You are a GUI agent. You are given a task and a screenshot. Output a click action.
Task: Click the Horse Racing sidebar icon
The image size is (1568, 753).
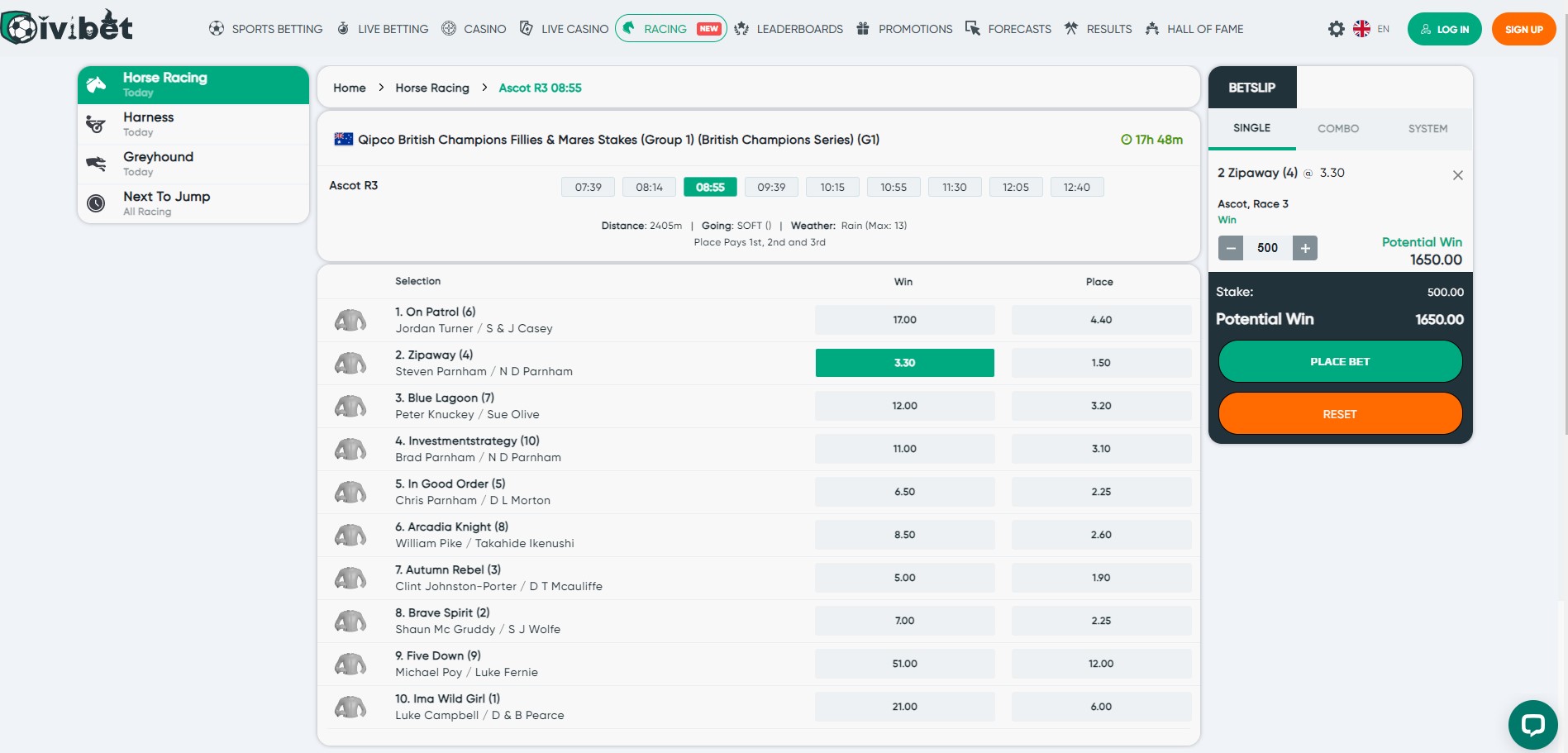pyautogui.click(x=97, y=84)
